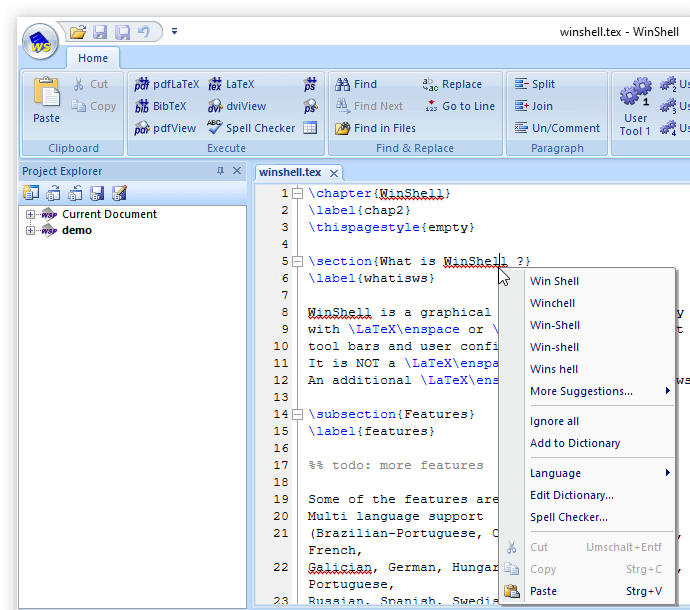Open the More Suggestions submenu
690x610 pixels.
(x=581, y=391)
